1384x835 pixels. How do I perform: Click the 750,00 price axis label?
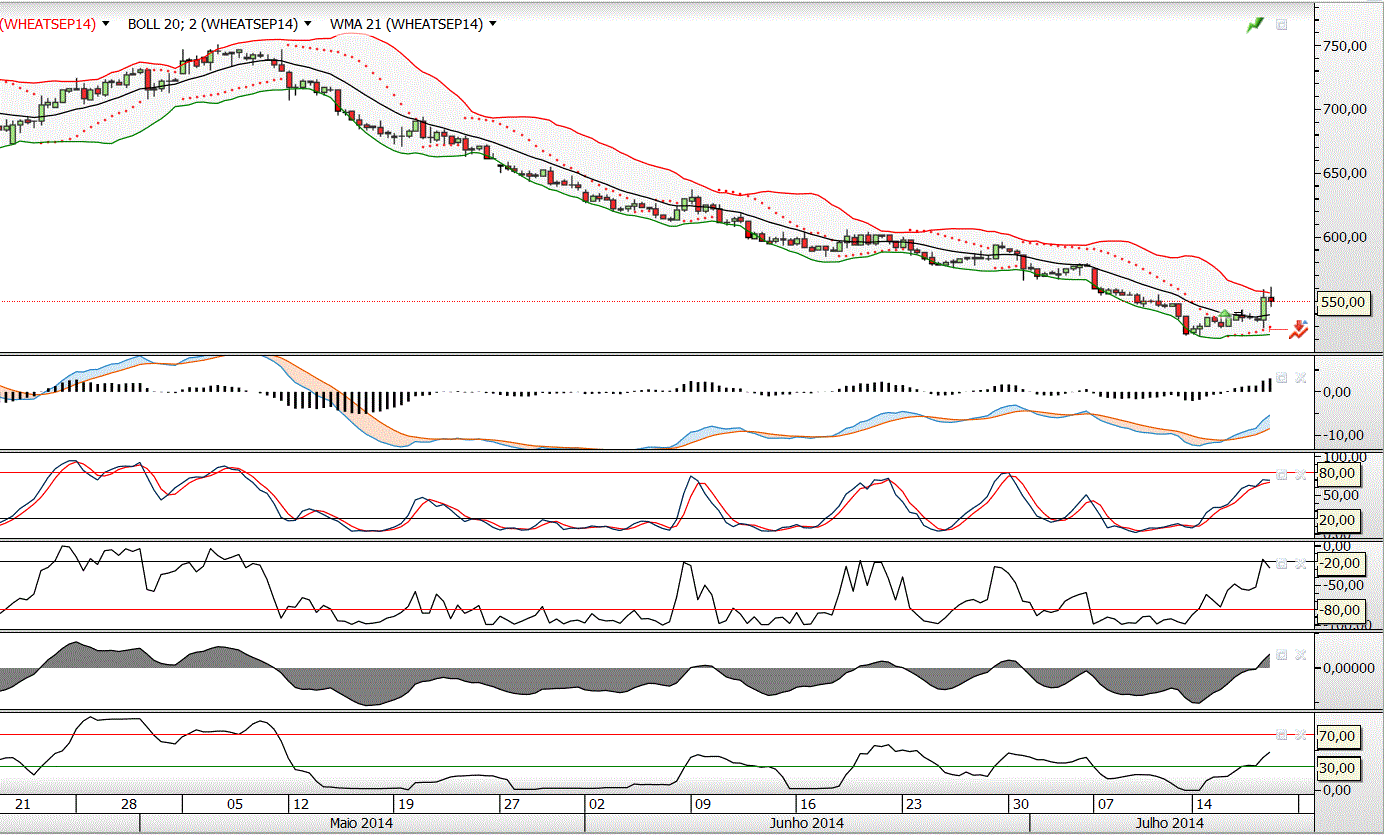(1345, 46)
